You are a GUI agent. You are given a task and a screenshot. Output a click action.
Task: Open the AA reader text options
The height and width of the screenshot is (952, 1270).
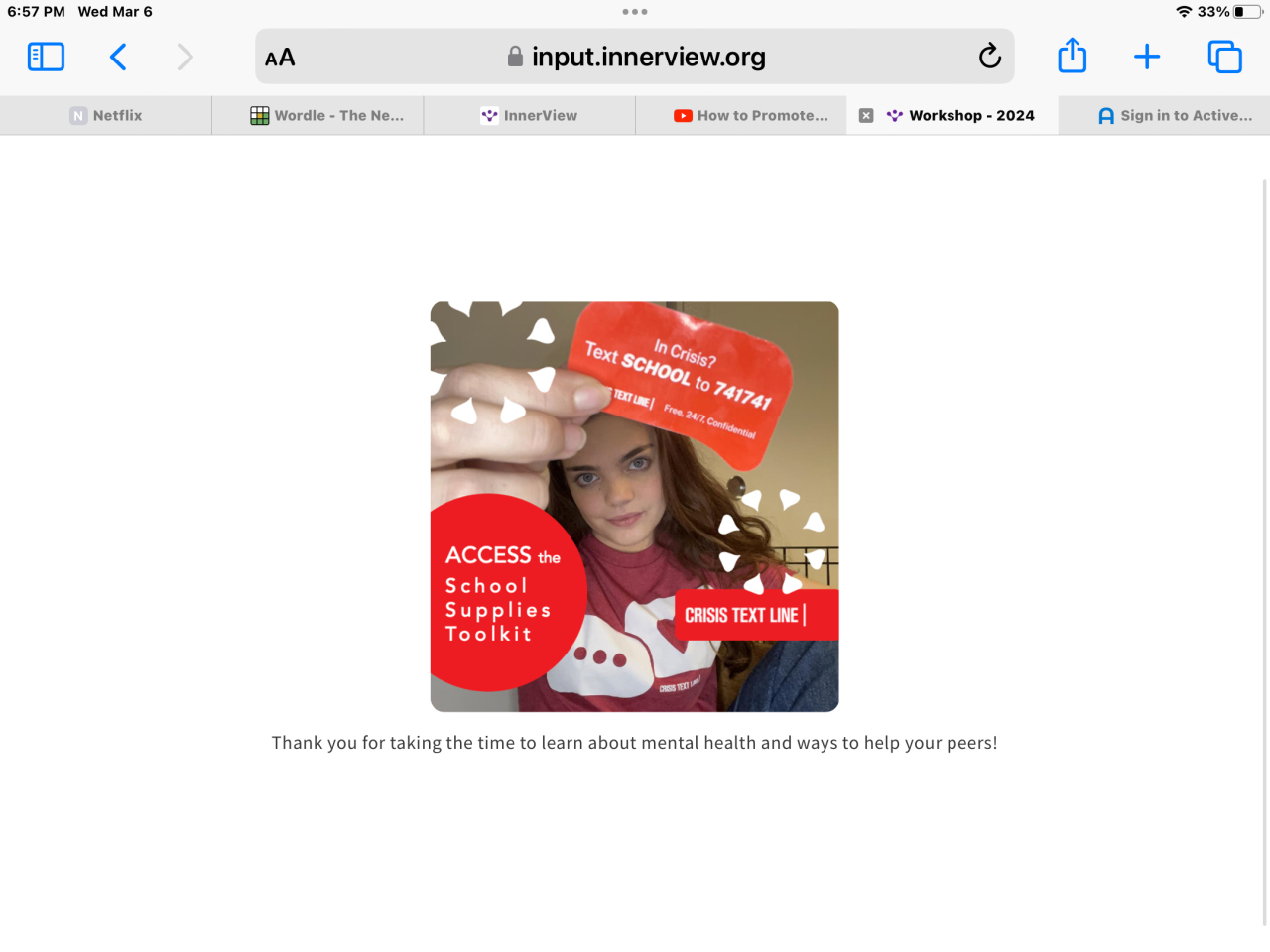point(280,58)
